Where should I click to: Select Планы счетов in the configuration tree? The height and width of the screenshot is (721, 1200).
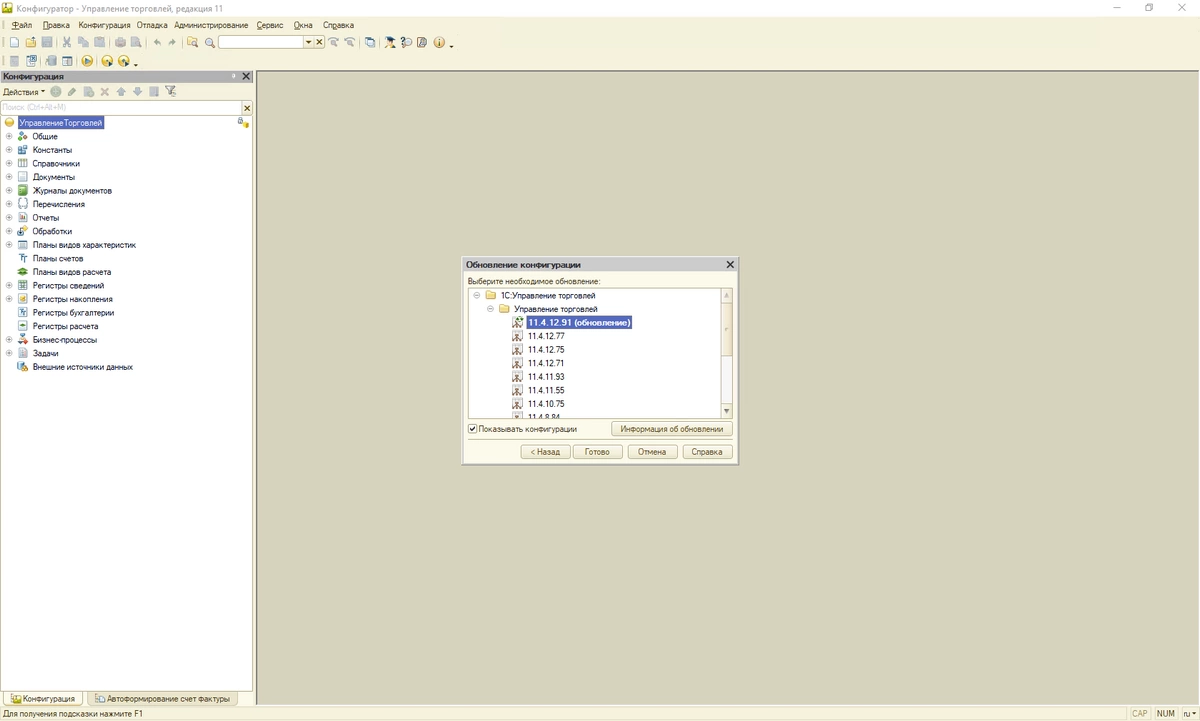[x=58, y=258]
